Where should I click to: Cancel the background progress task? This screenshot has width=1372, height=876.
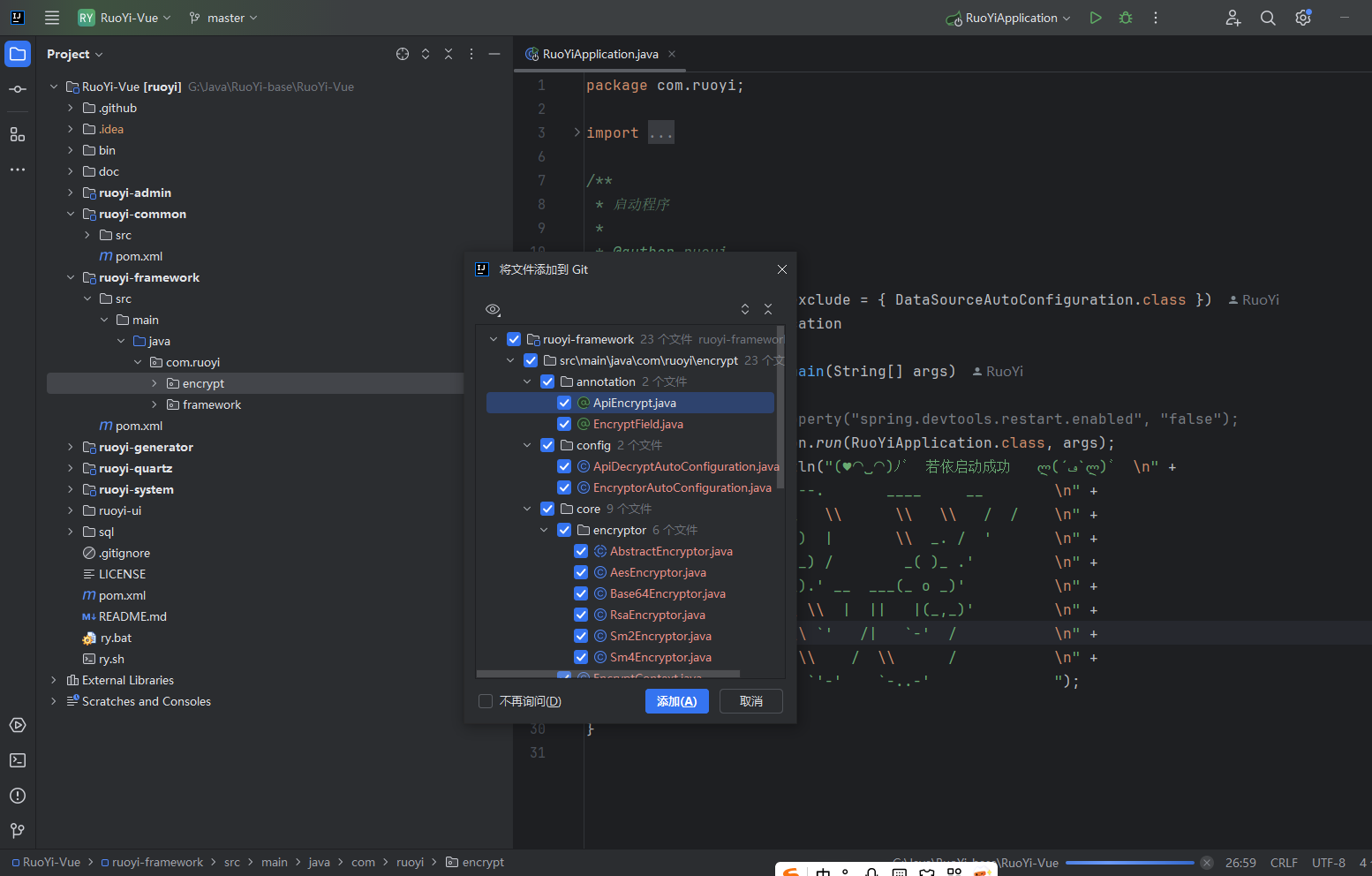click(x=1207, y=863)
